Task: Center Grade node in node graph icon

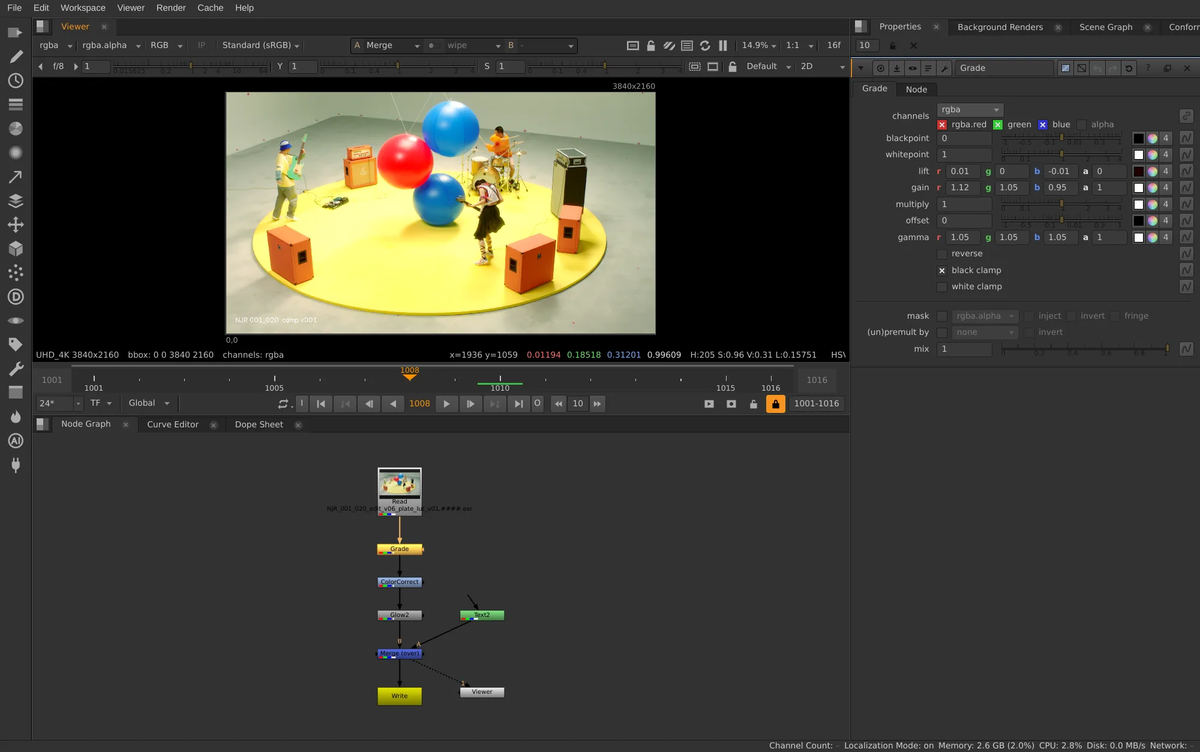Action: pos(881,68)
